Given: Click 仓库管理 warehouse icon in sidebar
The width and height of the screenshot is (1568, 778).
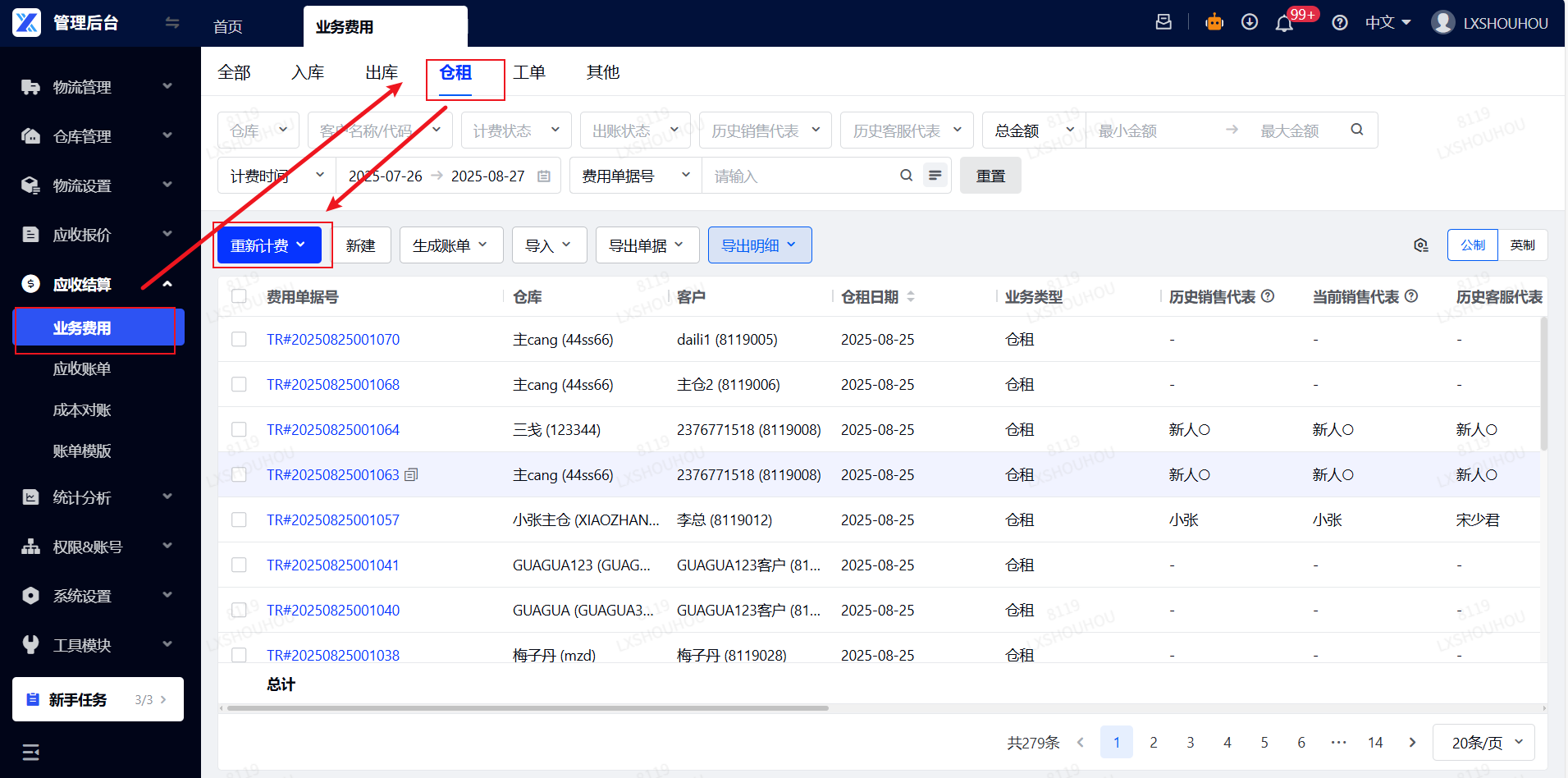Looking at the screenshot, I should (x=30, y=136).
